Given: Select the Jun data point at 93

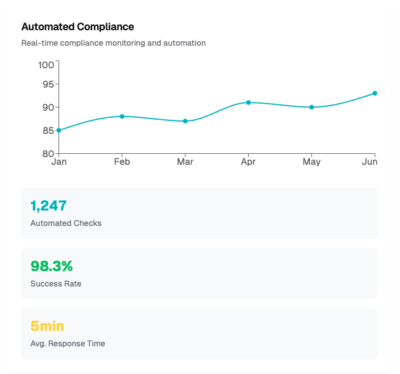Looking at the screenshot, I should point(375,93).
